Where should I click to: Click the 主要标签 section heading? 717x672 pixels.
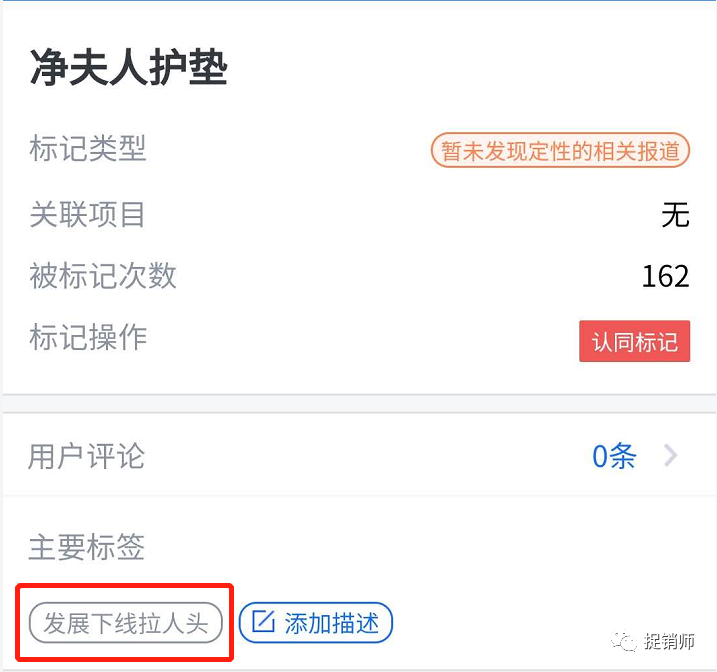[87, 547]
